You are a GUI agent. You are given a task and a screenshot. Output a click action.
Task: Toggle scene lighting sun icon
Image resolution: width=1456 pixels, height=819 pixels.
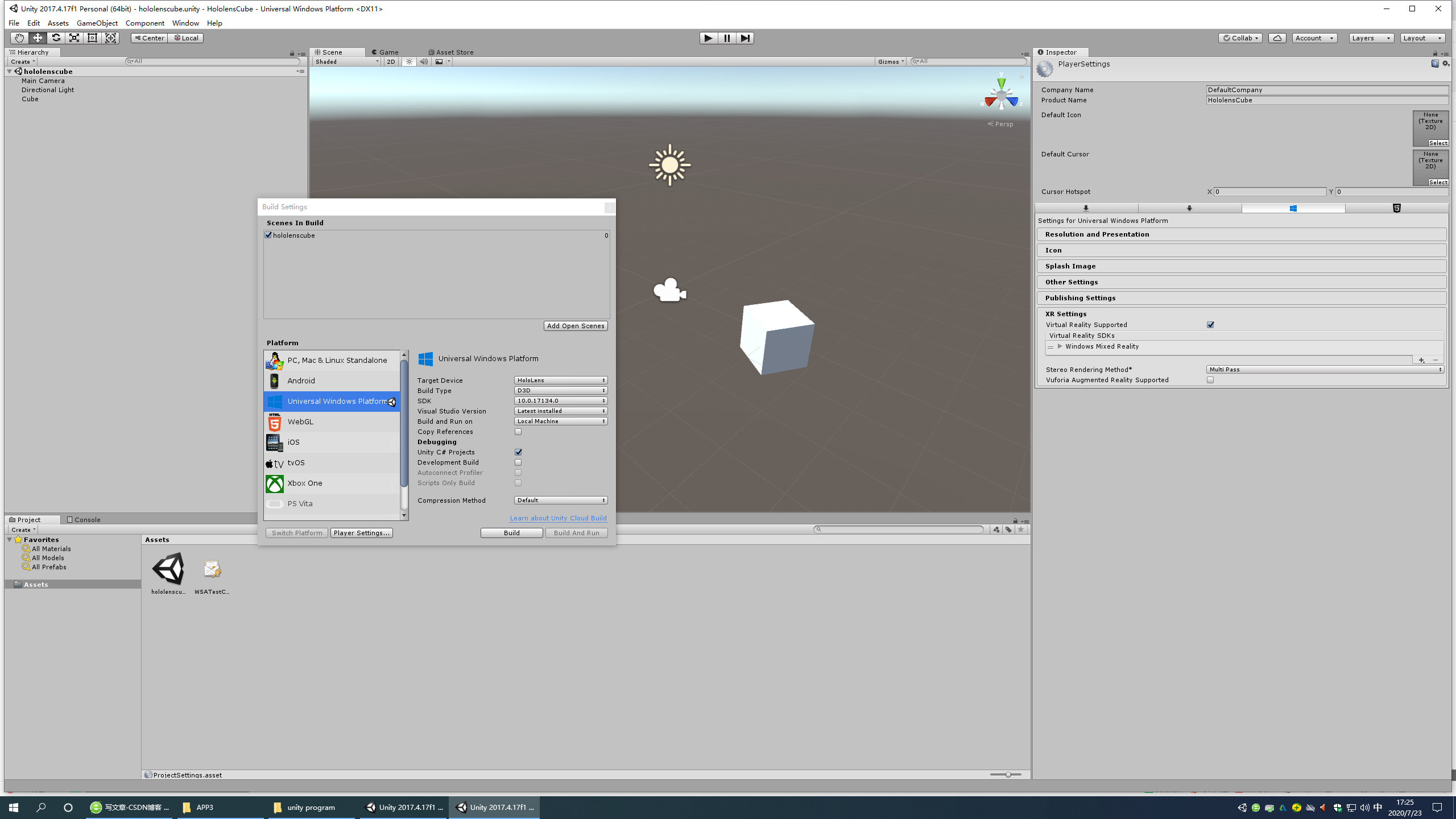coord(409,61)
